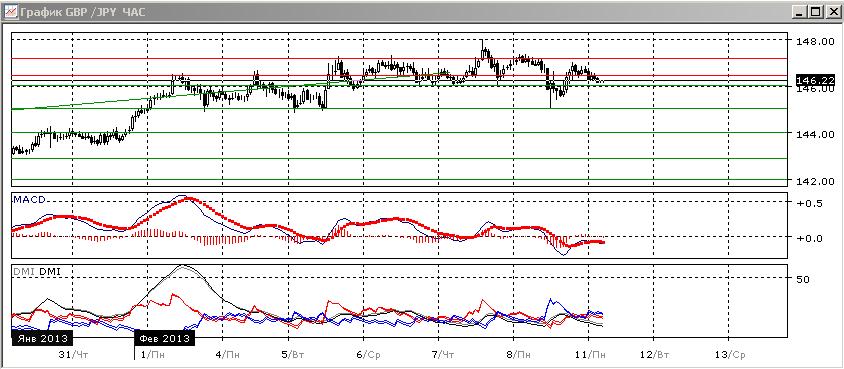Select the 'Янв 2013' month marker
Image resolution: width=844 pixels, height=369 pixels.
tap(42, 338)
